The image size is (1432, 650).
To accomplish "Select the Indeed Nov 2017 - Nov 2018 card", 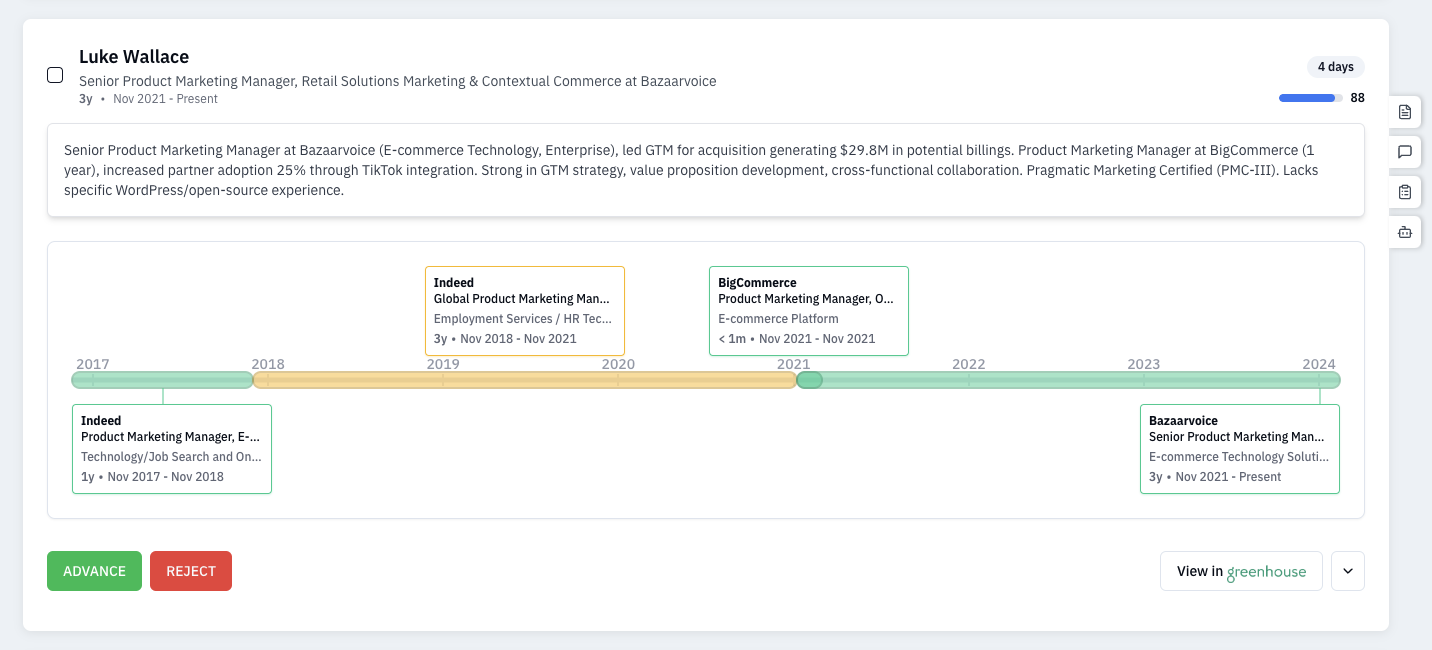I will (x=172, y=449).
